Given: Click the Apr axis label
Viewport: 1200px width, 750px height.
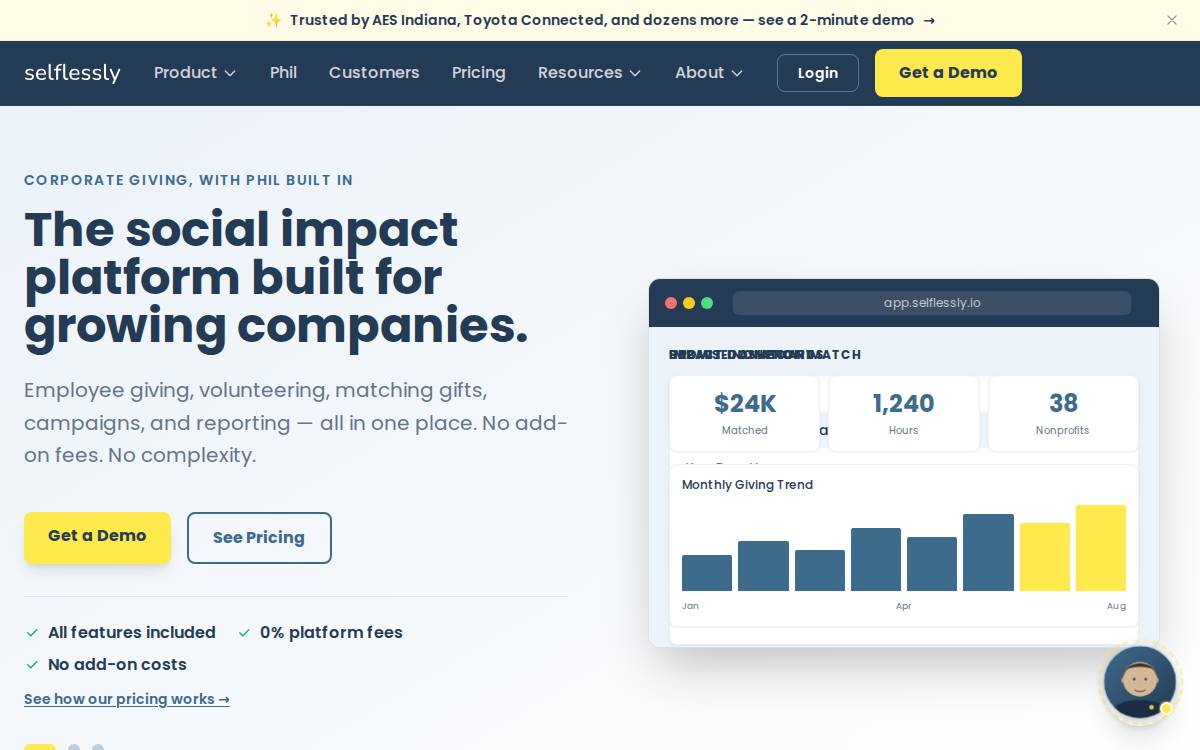Looking at the screenshot, I should [x=904, y=606].
